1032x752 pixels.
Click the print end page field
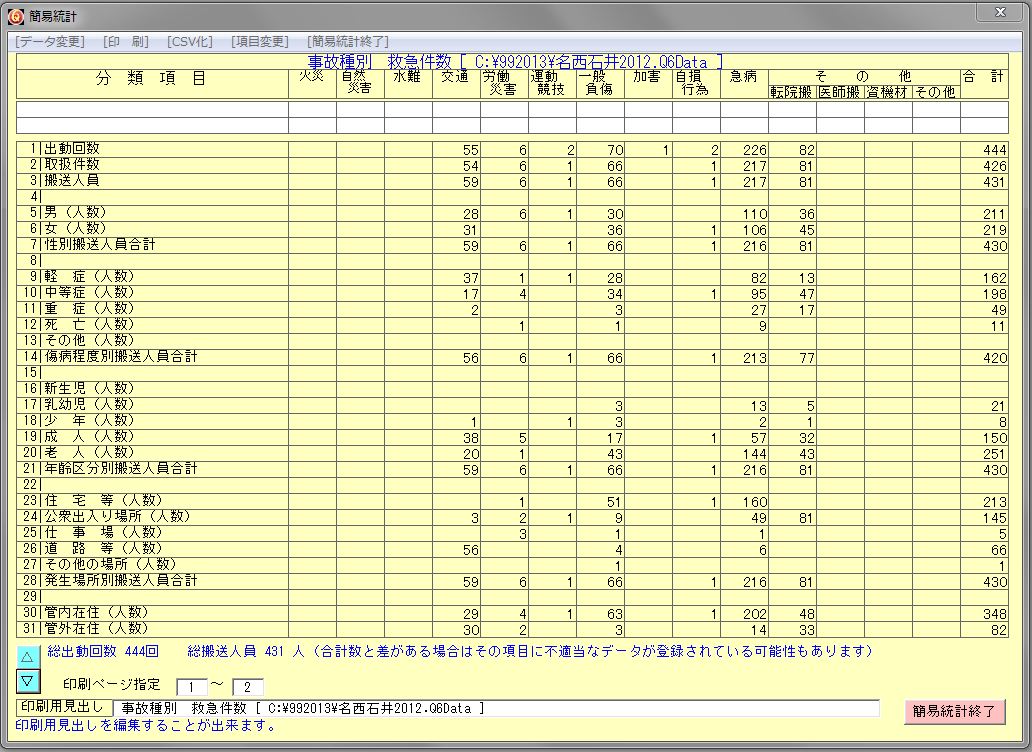[x=247, y=687]
